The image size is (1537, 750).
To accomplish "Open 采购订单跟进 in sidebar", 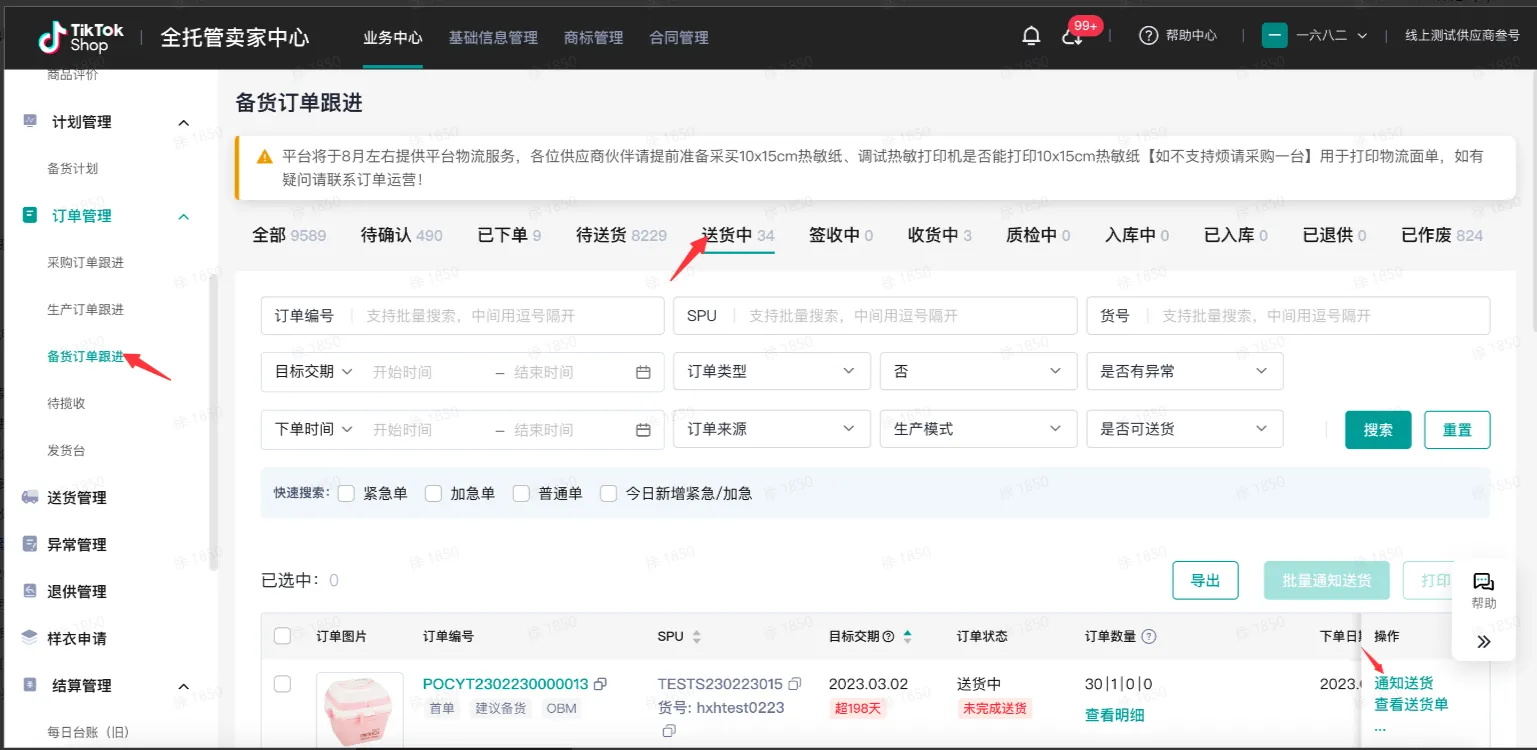I will 86,262.
